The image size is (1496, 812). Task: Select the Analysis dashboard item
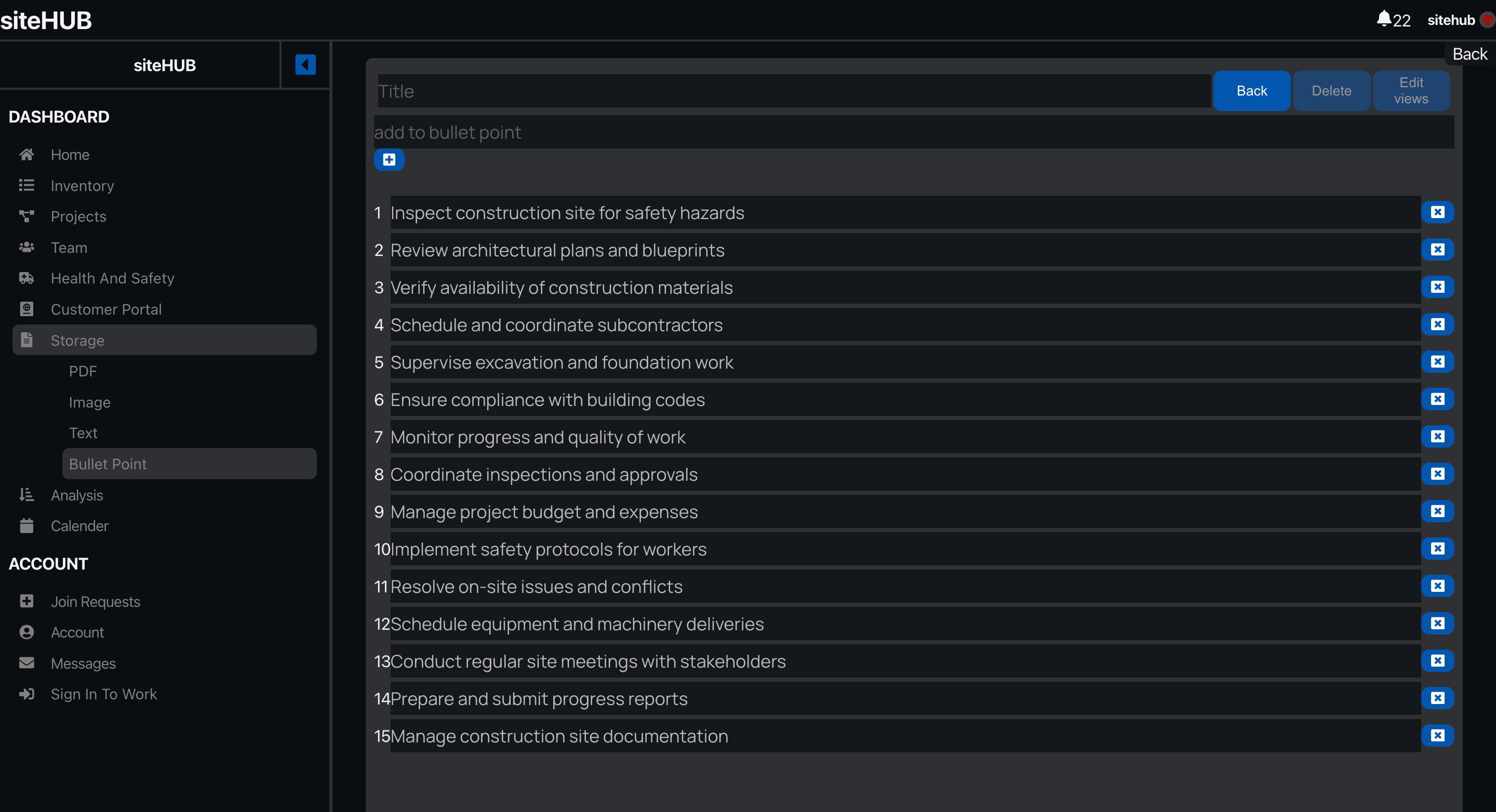(x=77, y=494)
